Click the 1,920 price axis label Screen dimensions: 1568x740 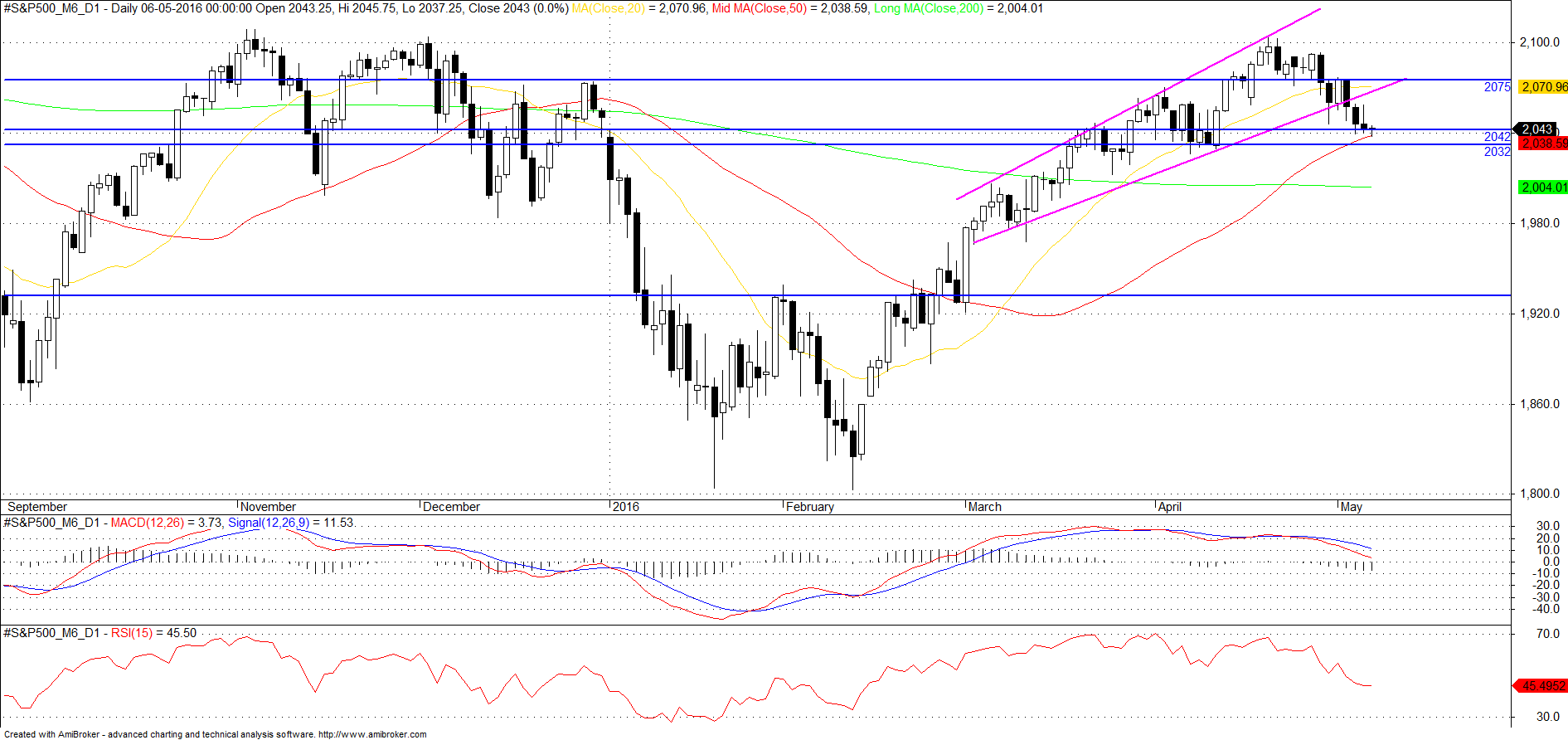(1540, 314)
